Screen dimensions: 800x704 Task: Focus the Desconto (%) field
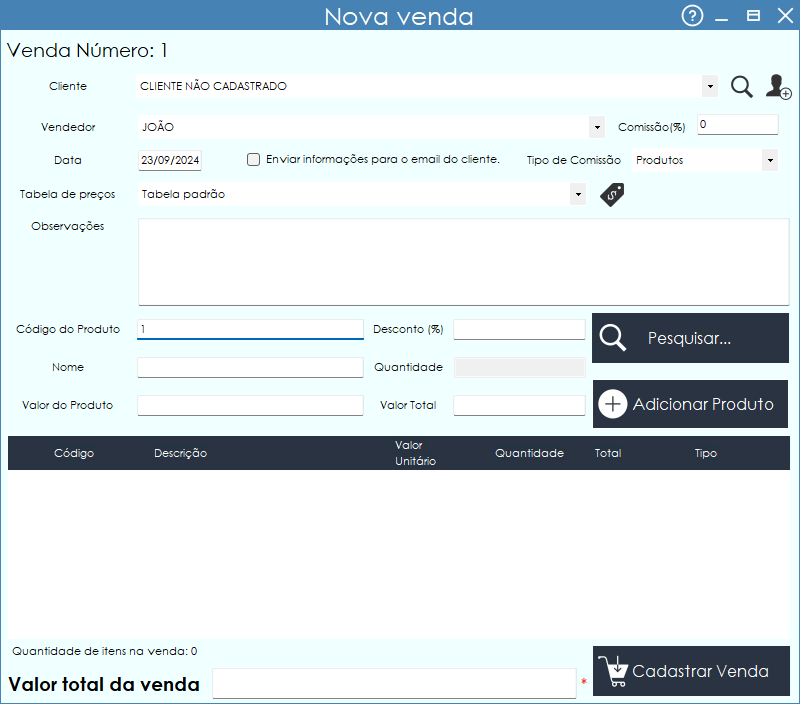(x=519, y=329)
